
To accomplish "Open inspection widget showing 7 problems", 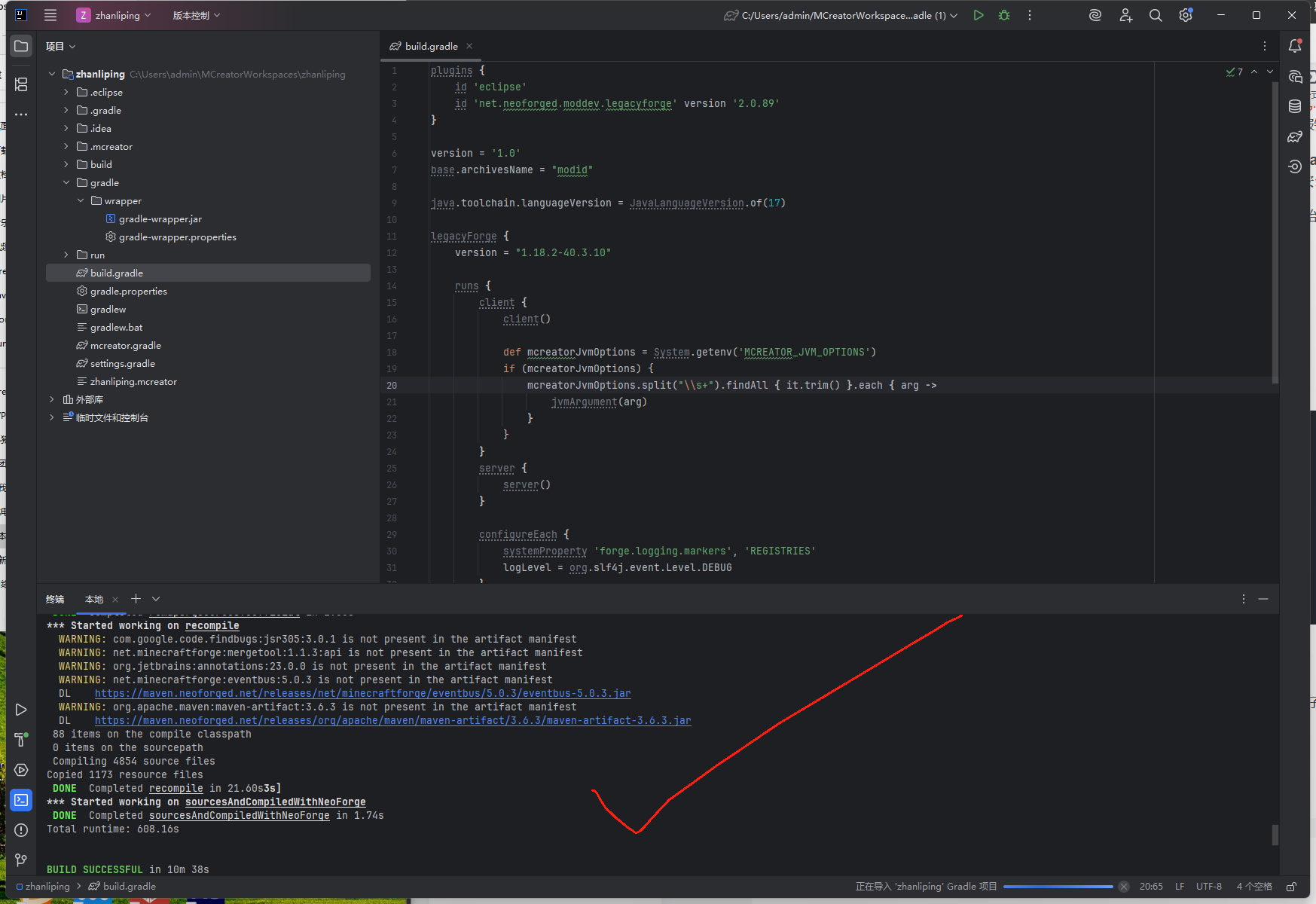I will click(1235, 72).
